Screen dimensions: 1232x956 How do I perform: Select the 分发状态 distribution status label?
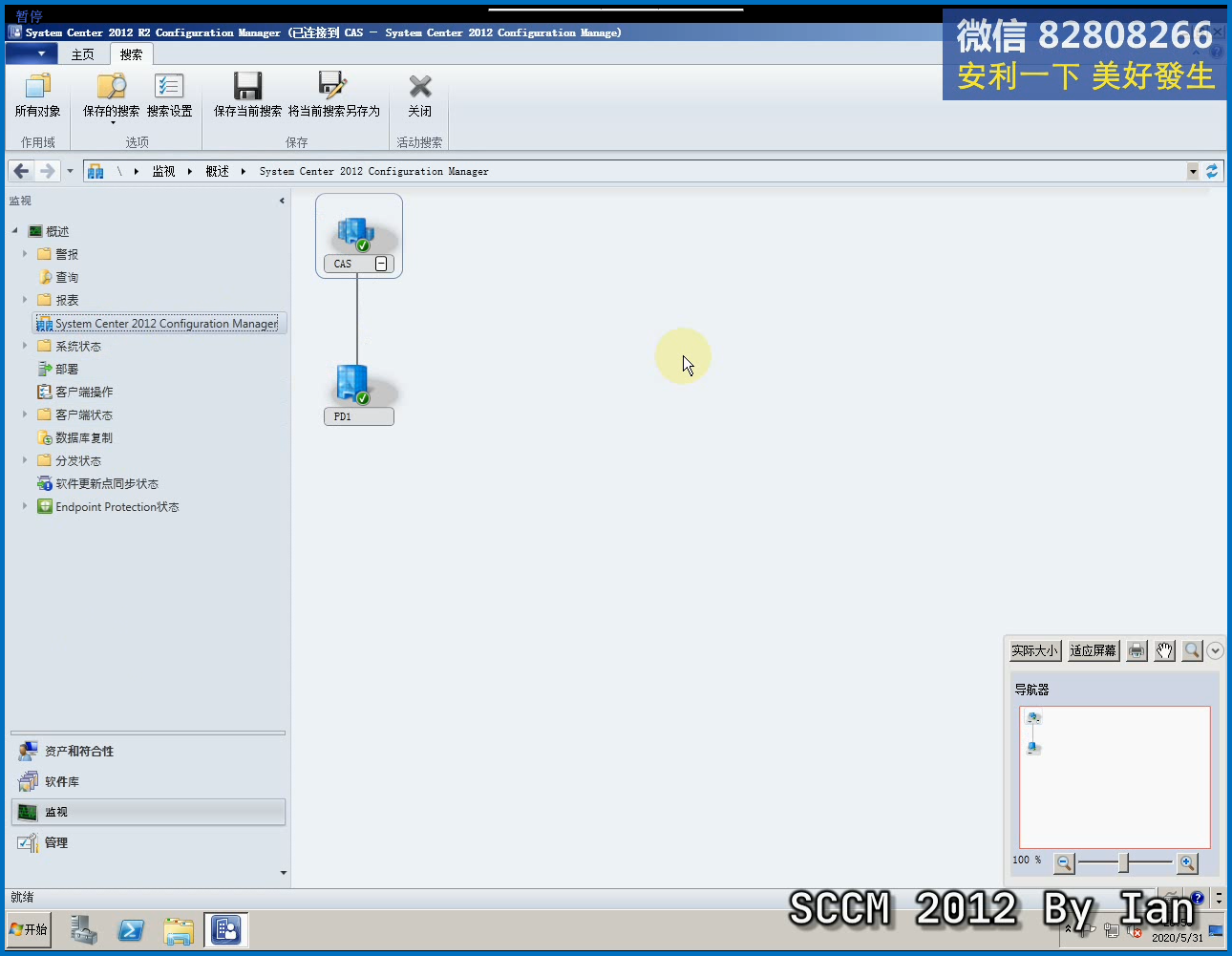[78, 460]
